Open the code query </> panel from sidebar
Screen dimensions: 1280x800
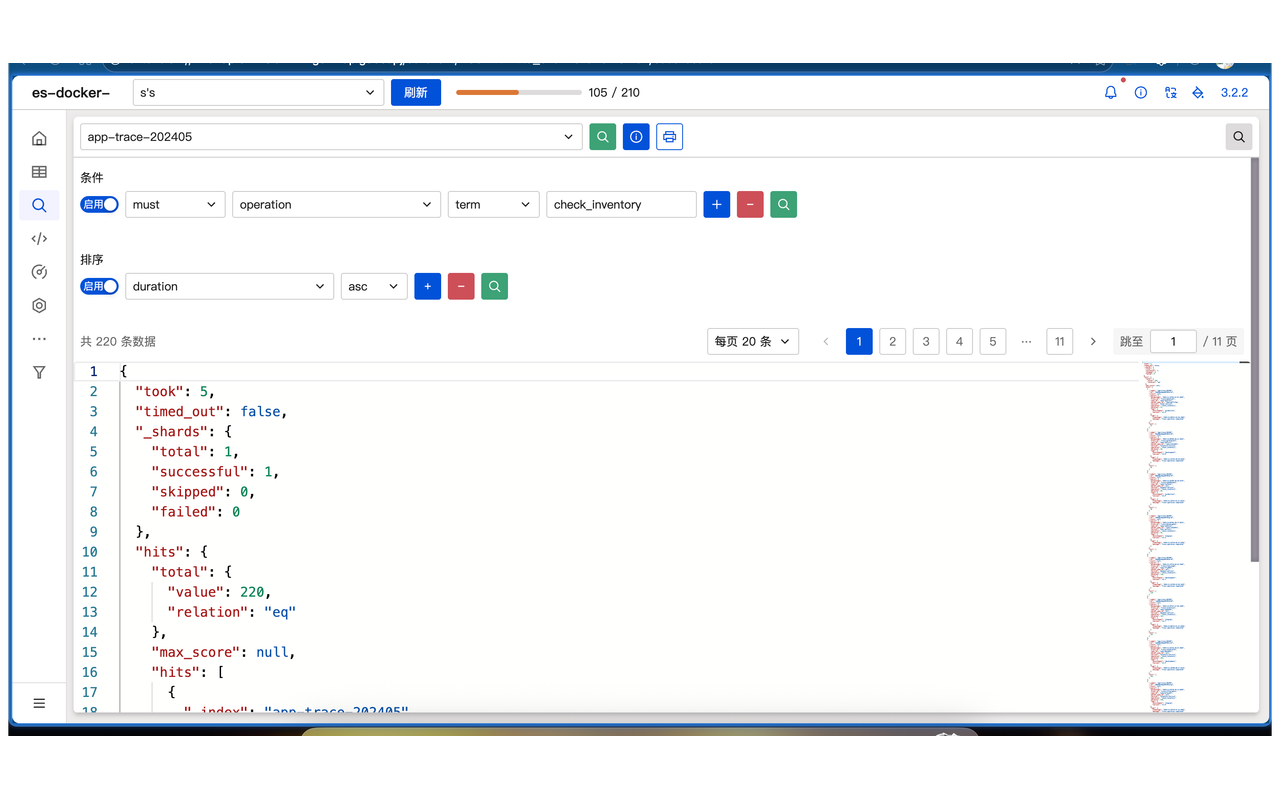(x=39, y=238)
